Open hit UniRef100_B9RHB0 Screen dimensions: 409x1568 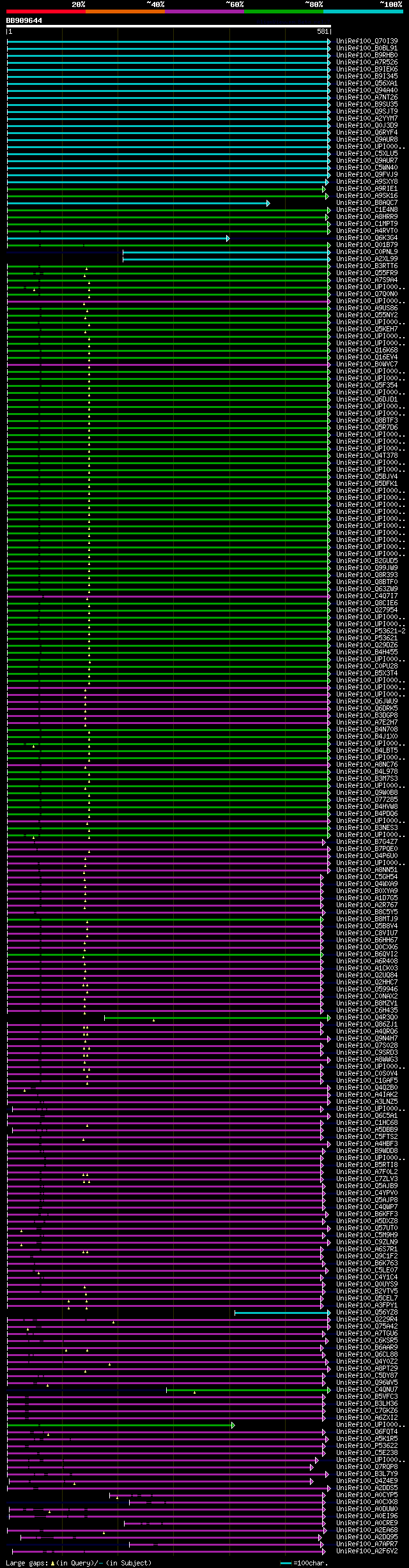pos(367,55)
